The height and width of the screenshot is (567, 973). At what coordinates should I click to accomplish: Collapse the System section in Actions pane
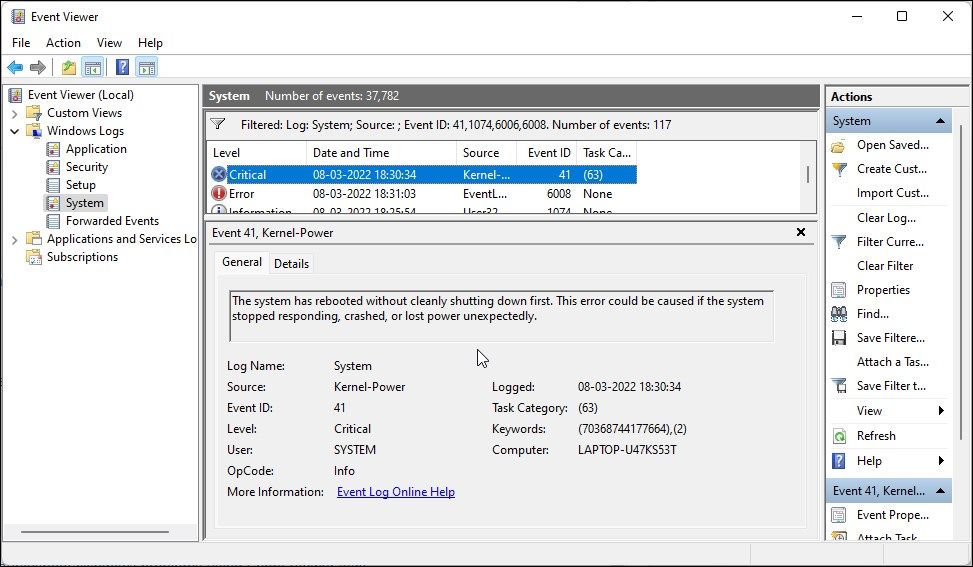pyautogui.click(x=940, y=121)
